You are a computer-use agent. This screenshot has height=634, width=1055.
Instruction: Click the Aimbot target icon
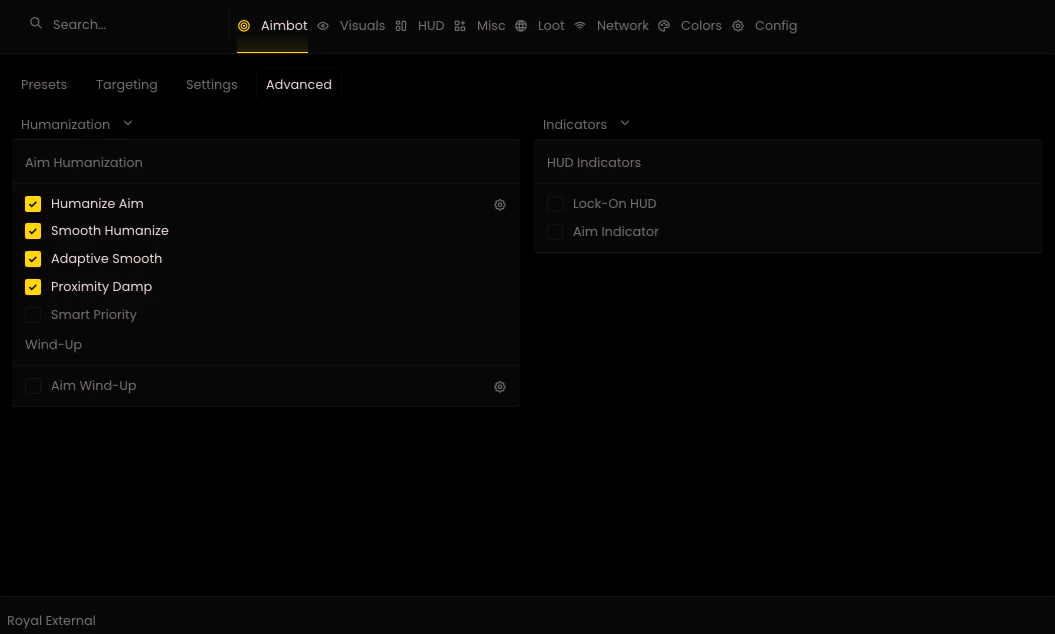pos(244,26)
